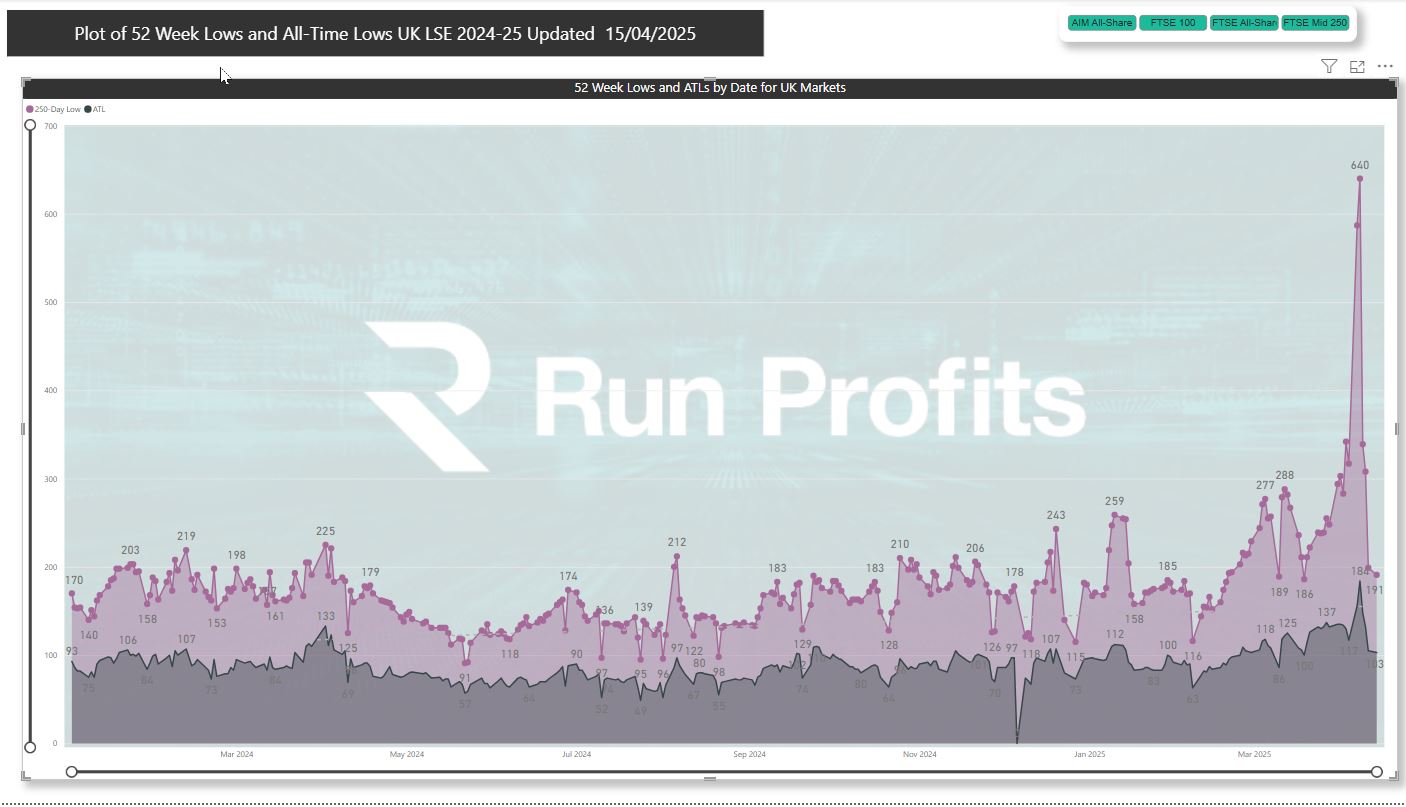Select the 185 data label
This screenshot has width=1406, height=807.
(x=1168, y=567)
